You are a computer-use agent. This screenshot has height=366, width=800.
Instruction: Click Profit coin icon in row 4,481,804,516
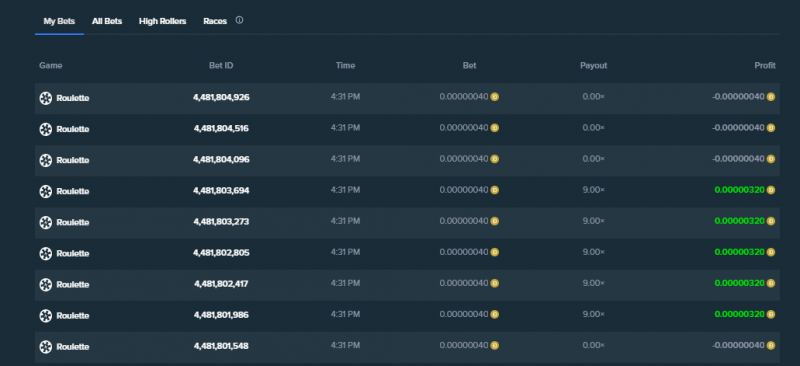(x=771, y=128)
